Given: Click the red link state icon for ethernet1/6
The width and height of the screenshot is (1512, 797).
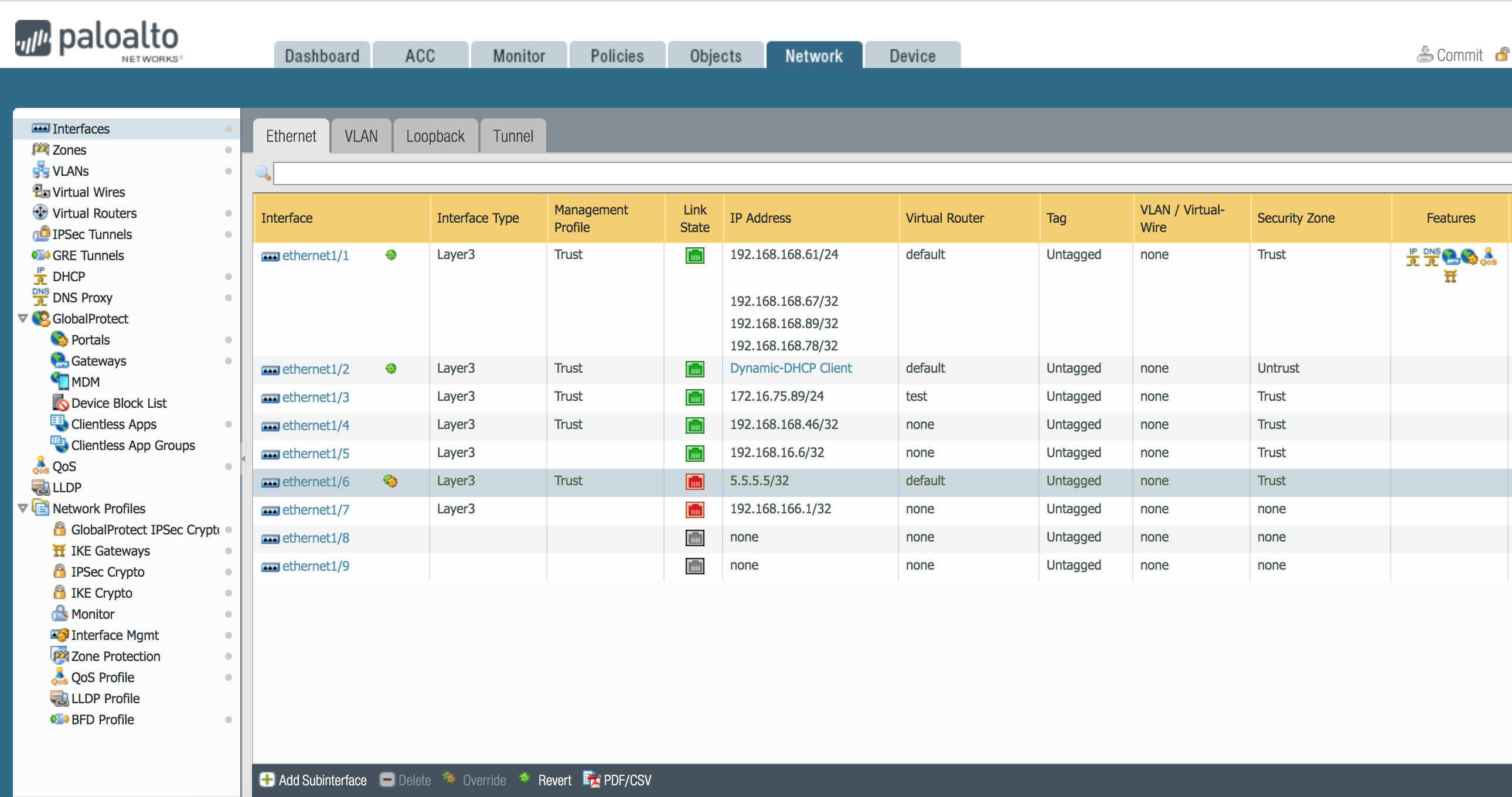Looking at the screenshot, I should coord(694,482).
